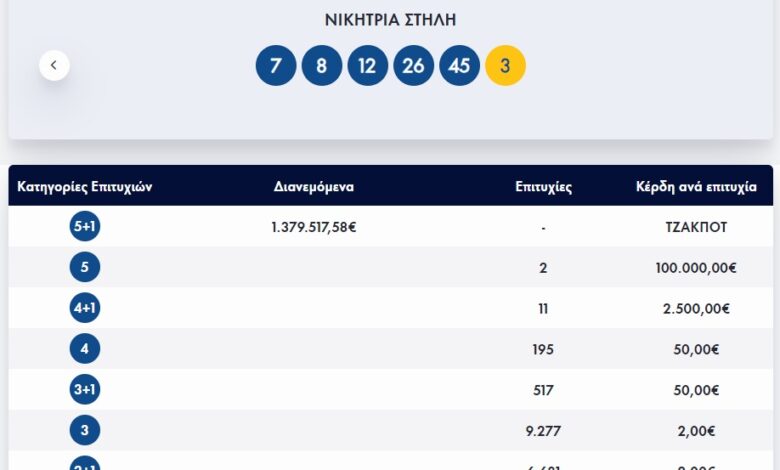
Task: Select the 3+1 category badge
Action: click(85, 390)
